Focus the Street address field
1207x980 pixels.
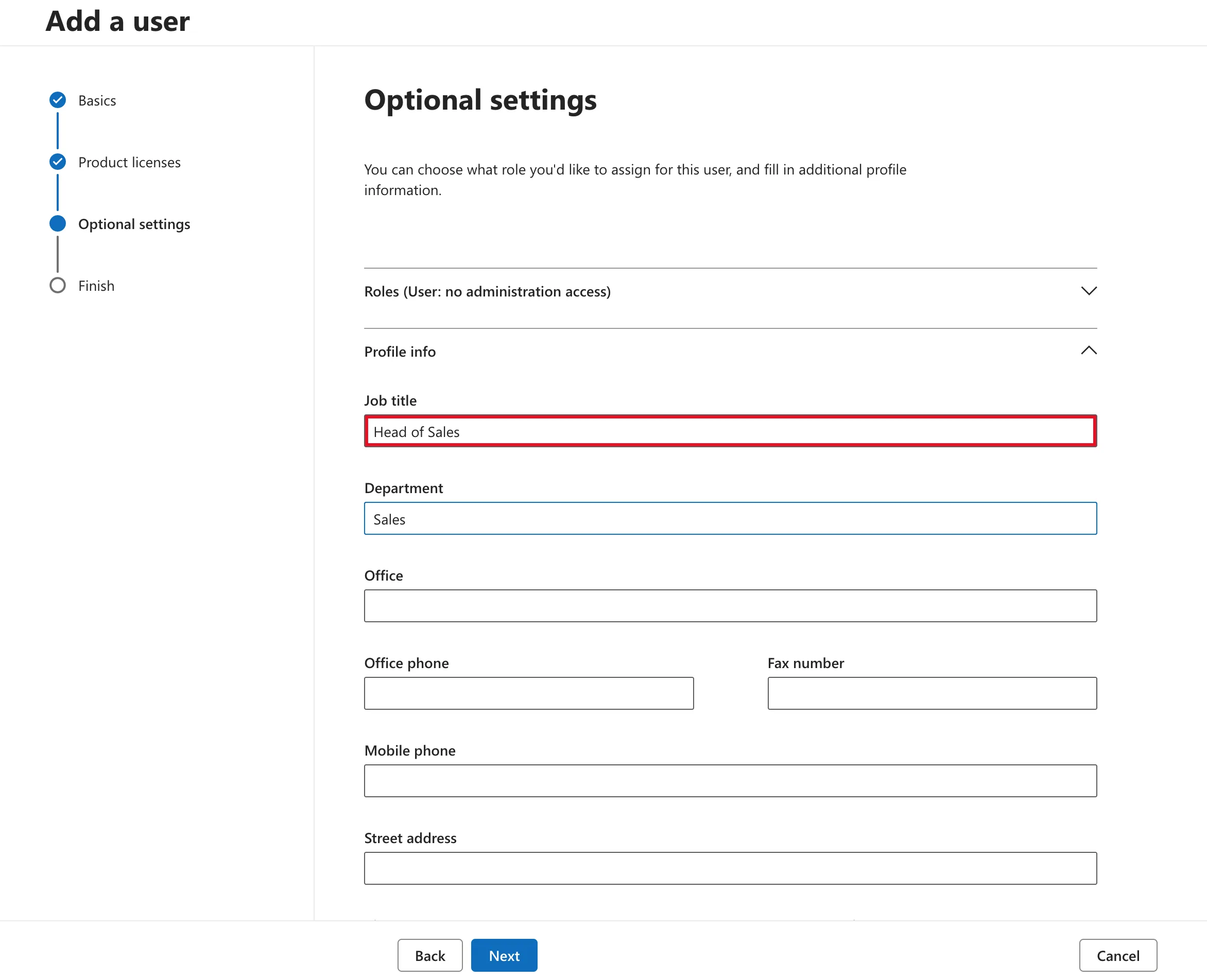point(730,869)
